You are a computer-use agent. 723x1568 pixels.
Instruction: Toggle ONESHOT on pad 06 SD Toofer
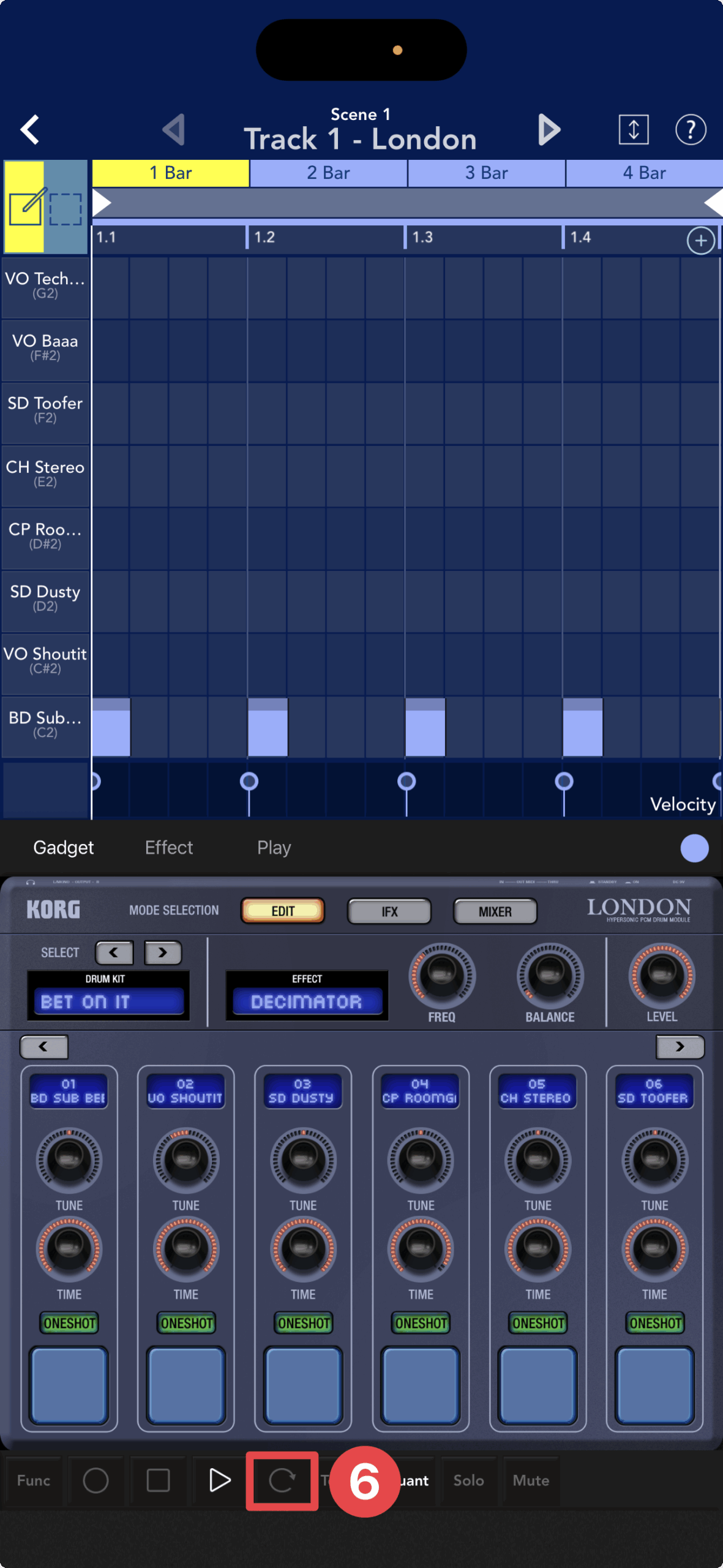click(654, 1323)
